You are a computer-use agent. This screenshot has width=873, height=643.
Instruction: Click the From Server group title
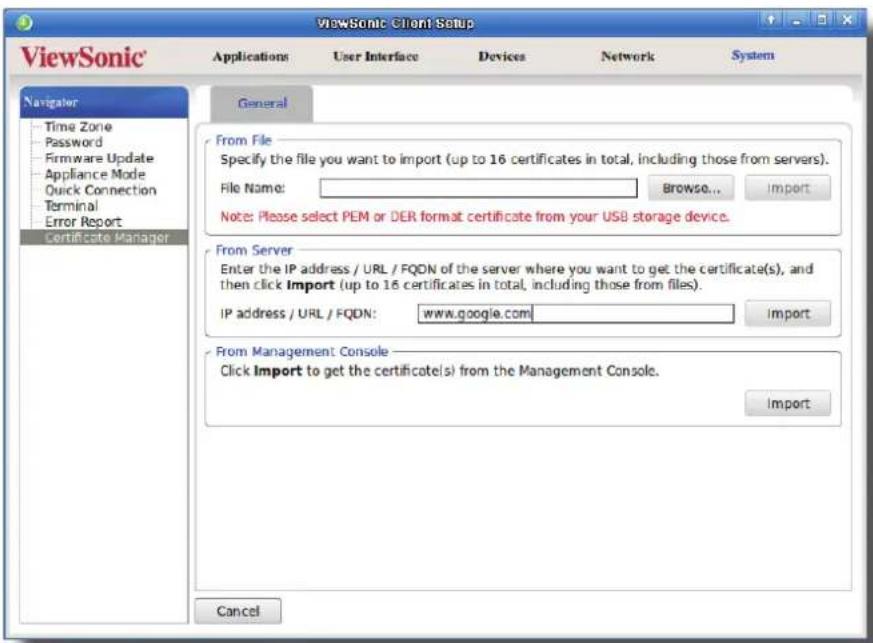[254, 250]
